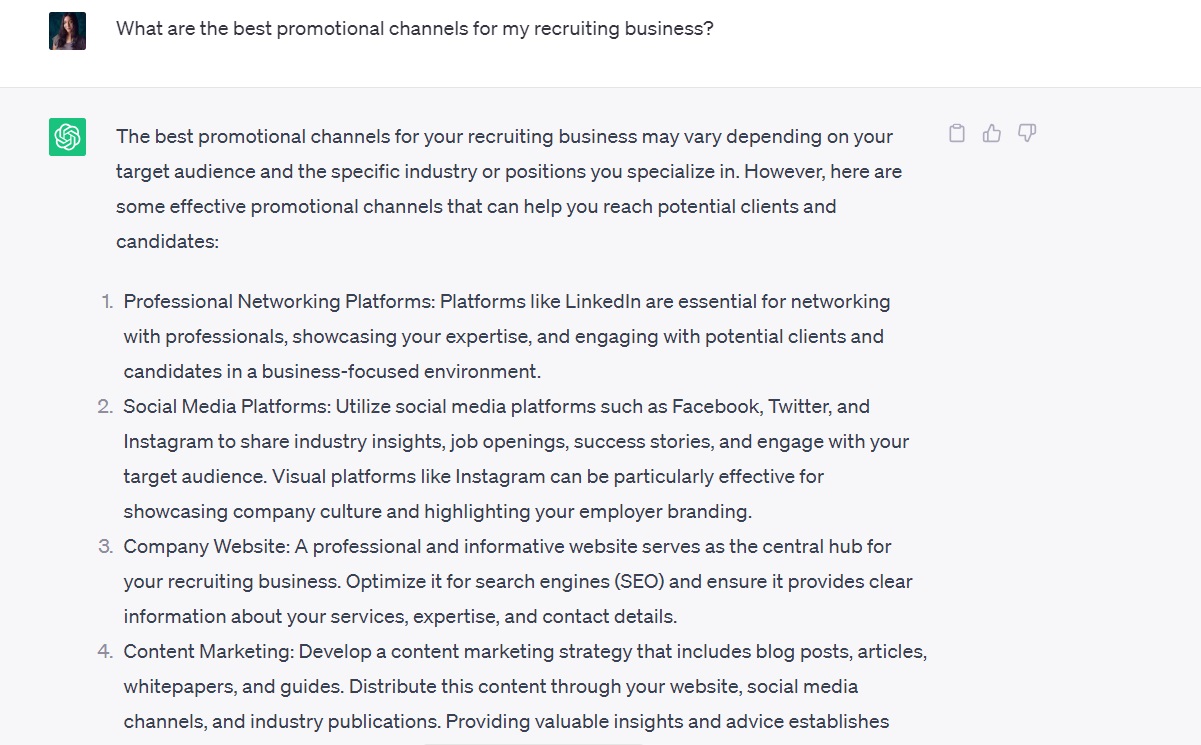The width and height of the screenshot is (1201, 745).
Task: Click the word "LinkedIn" in item one
Action: click(x=602, y=301)
